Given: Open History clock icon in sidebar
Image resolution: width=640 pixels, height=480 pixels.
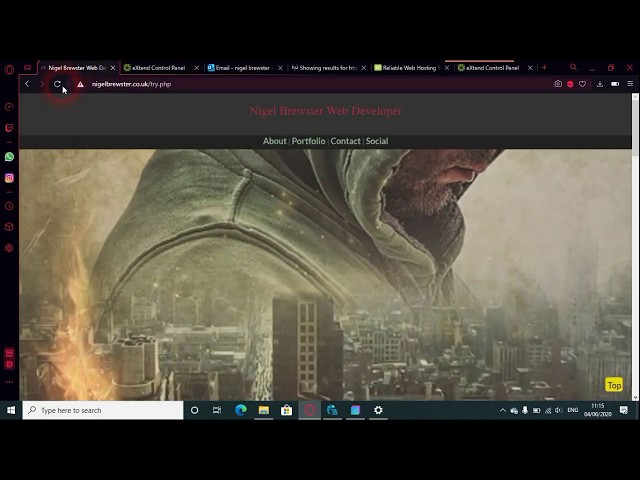Looking at the screenshot, I should click(x=9, y=206).
